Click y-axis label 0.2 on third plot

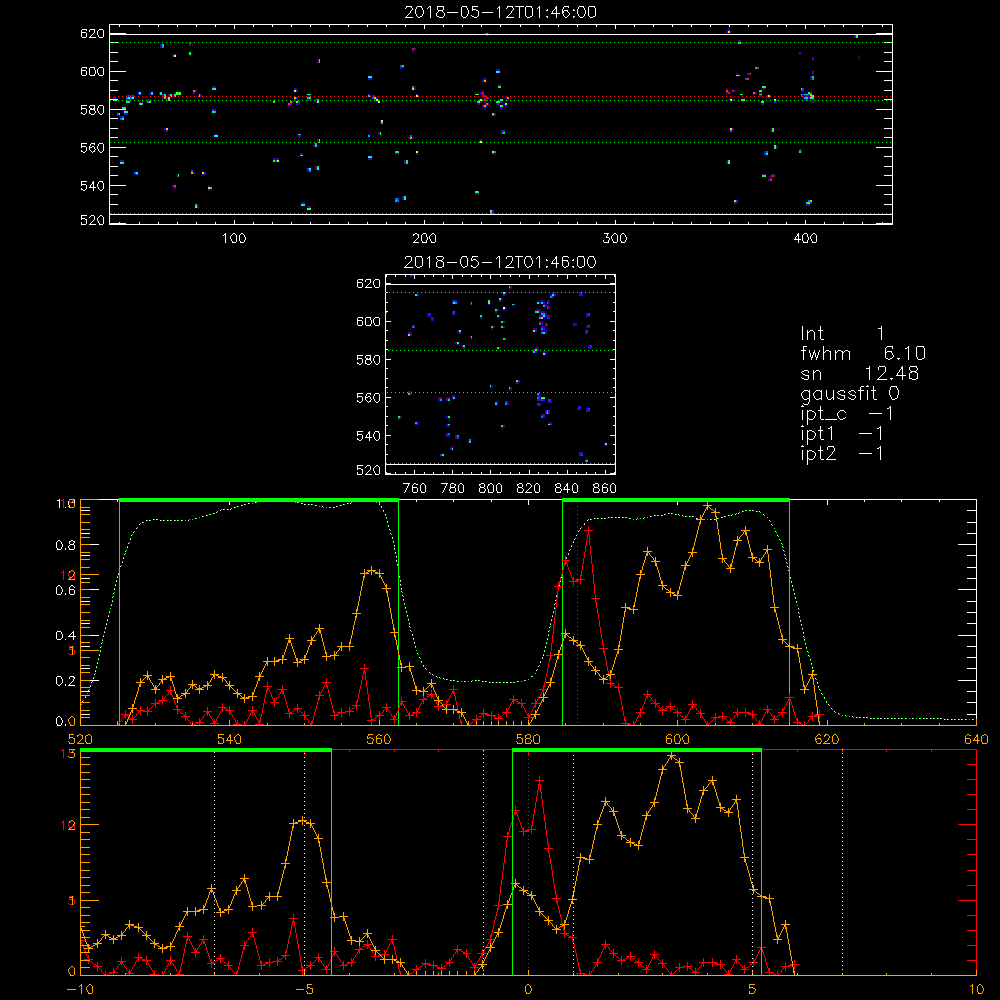point(66,681)
